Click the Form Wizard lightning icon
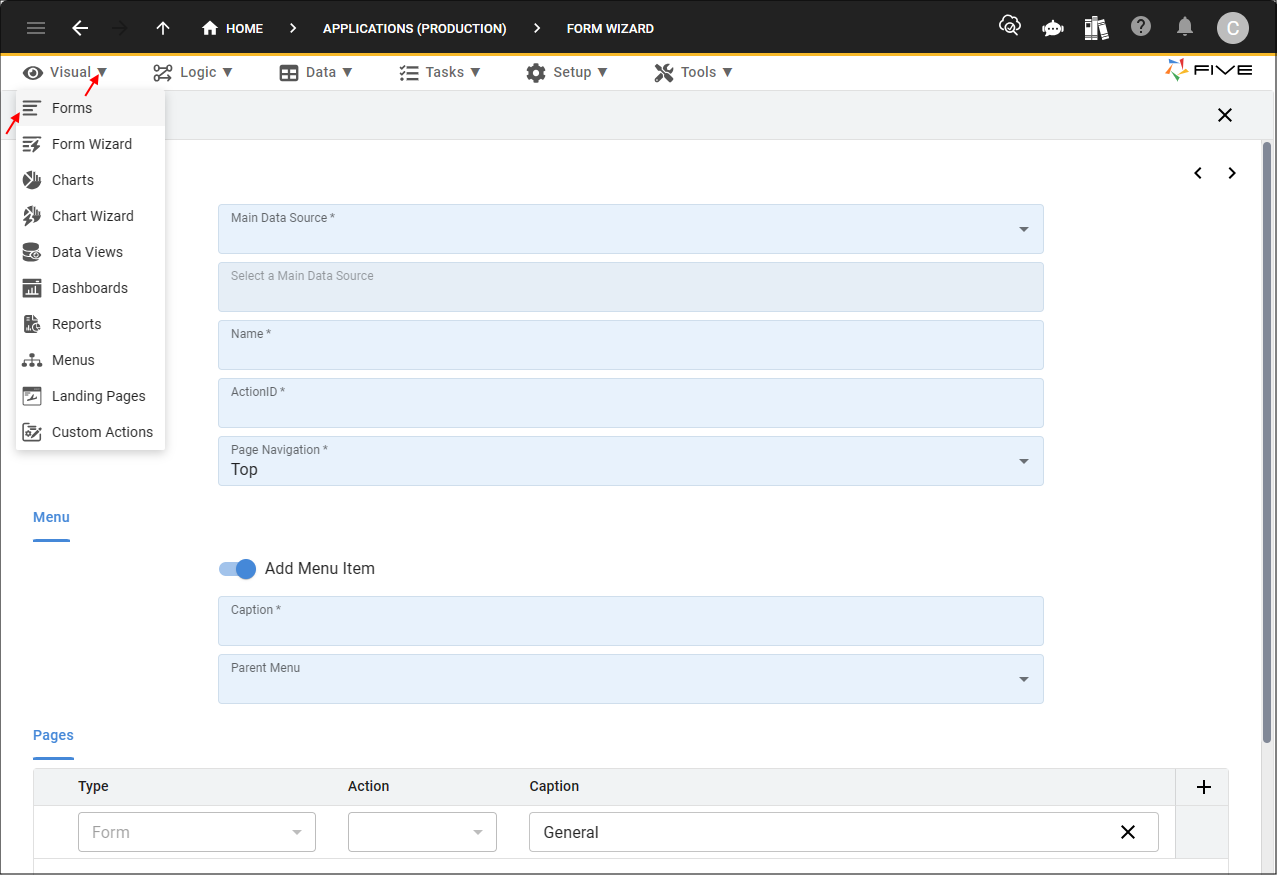The image size is (1277, 875). click(32, 144)
